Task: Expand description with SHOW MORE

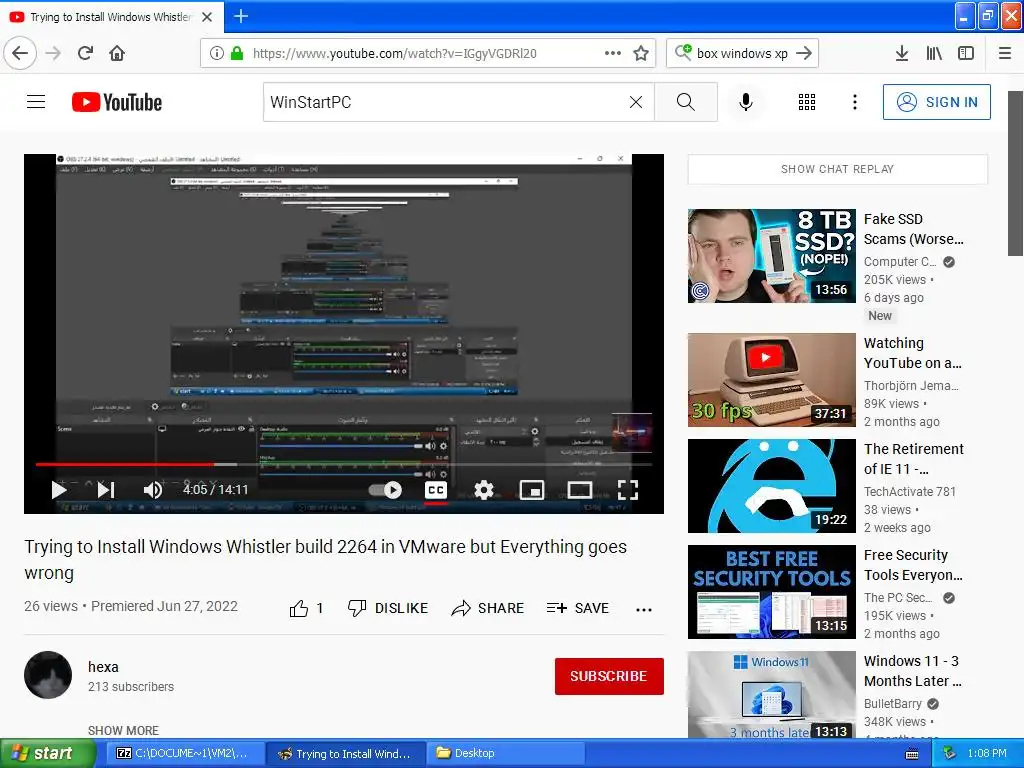Action: 123,730
